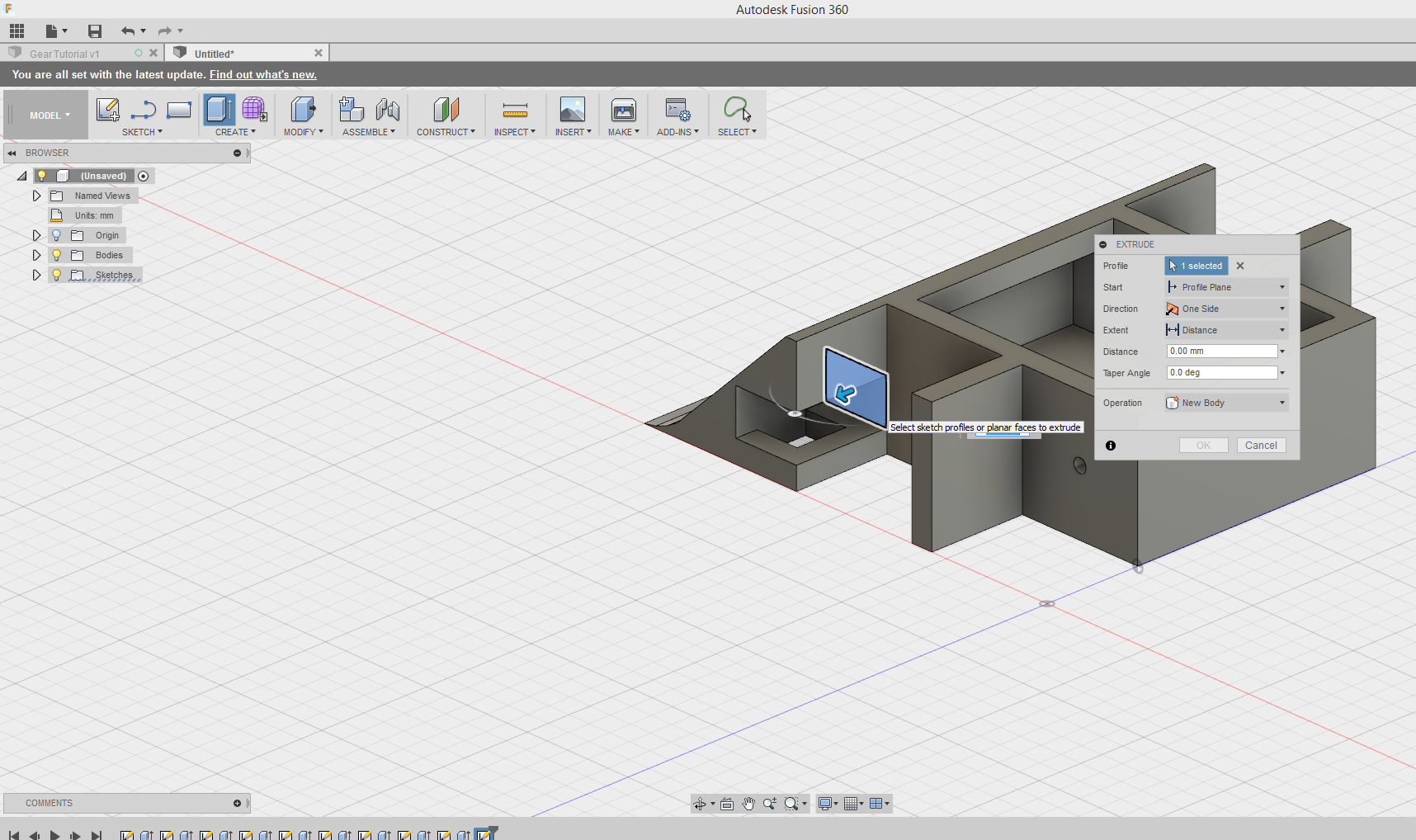
Task: Click the Save disk icon
Action: tap(95, 31)
